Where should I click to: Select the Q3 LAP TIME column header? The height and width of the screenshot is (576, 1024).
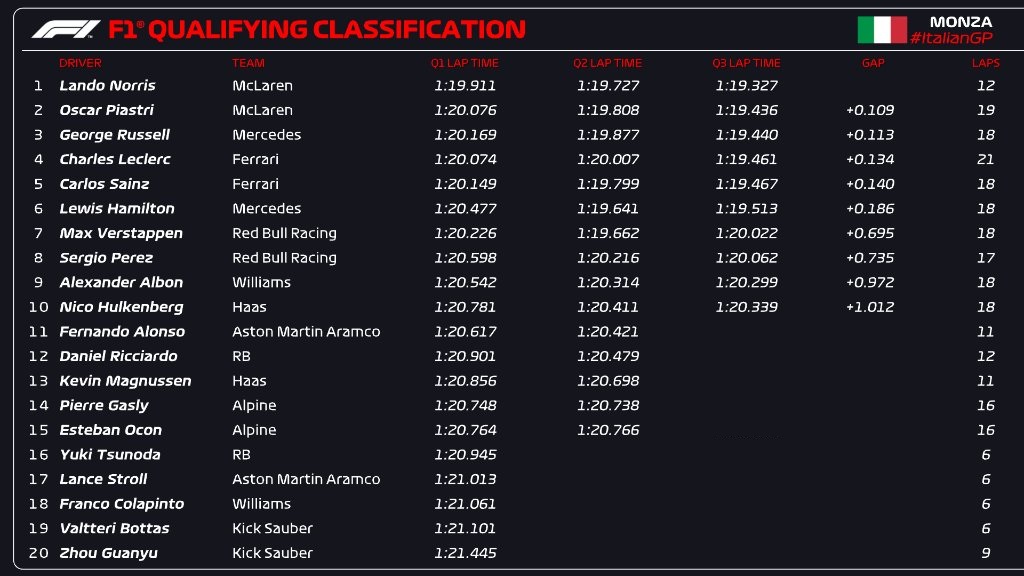tap(746, 63)
